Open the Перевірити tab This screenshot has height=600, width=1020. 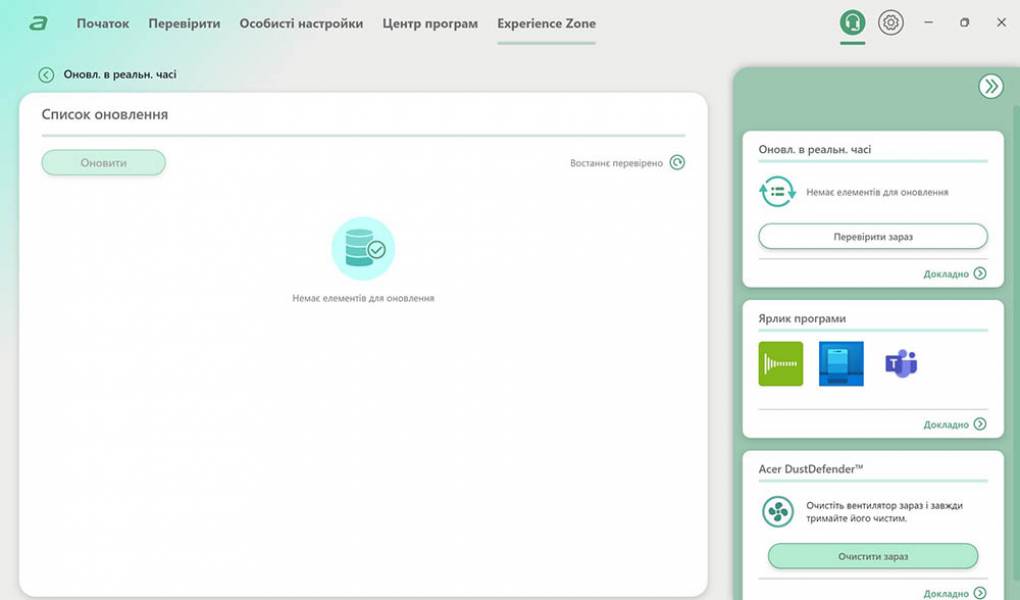pyautogui.click(x=184, y=23)
